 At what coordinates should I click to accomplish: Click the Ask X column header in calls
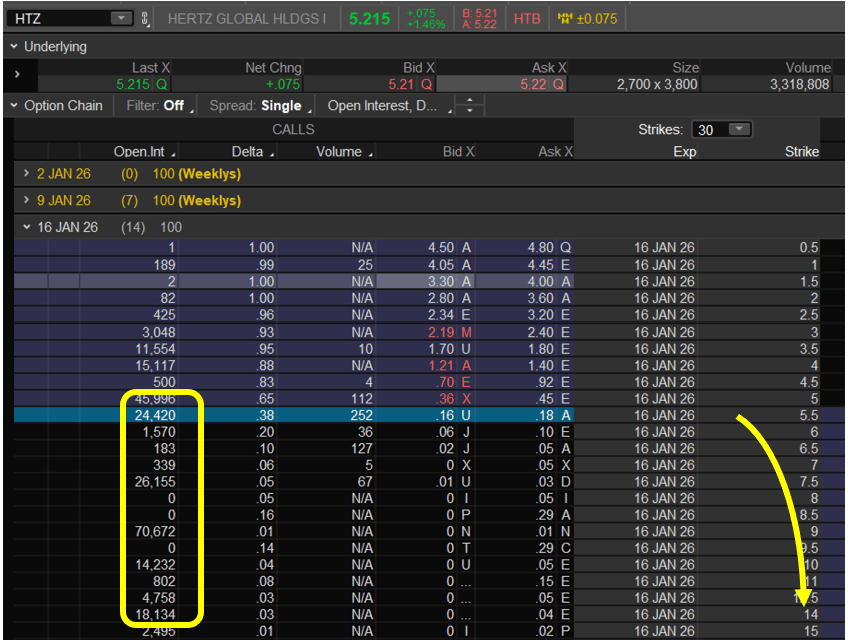(555, 151)
